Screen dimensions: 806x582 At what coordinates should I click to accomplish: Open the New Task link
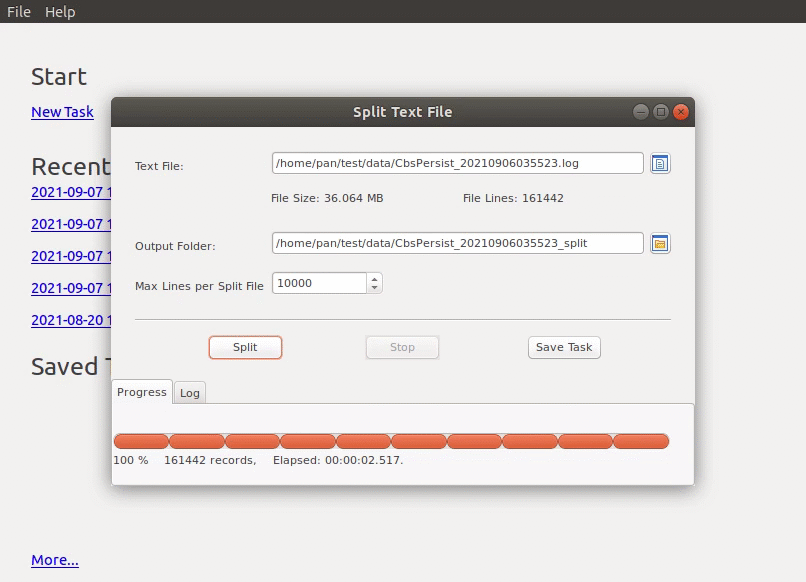click(x=62, y=112)
